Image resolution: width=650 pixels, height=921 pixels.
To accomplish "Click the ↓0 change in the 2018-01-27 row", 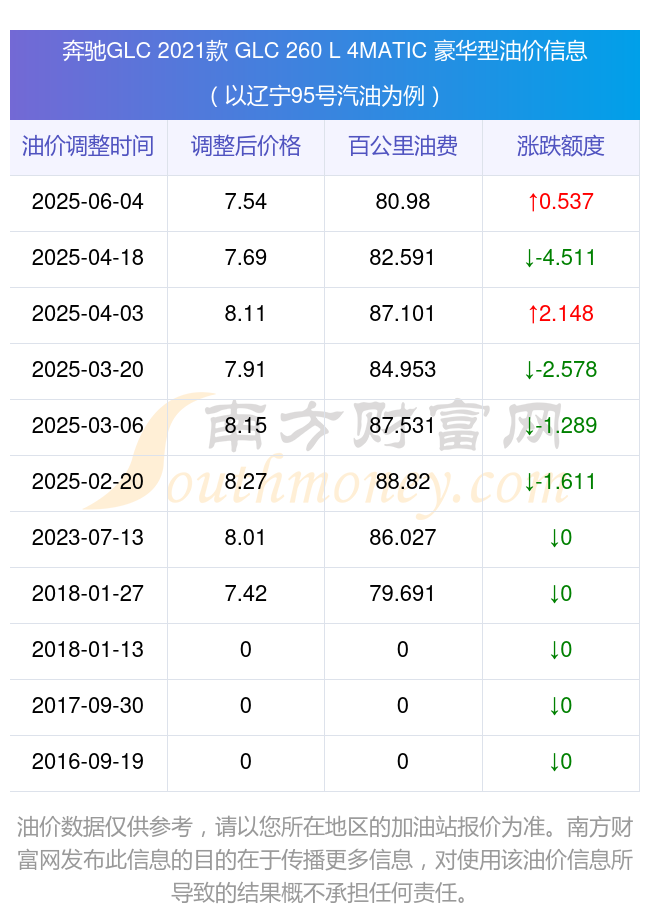I will [x=561, y=594].
